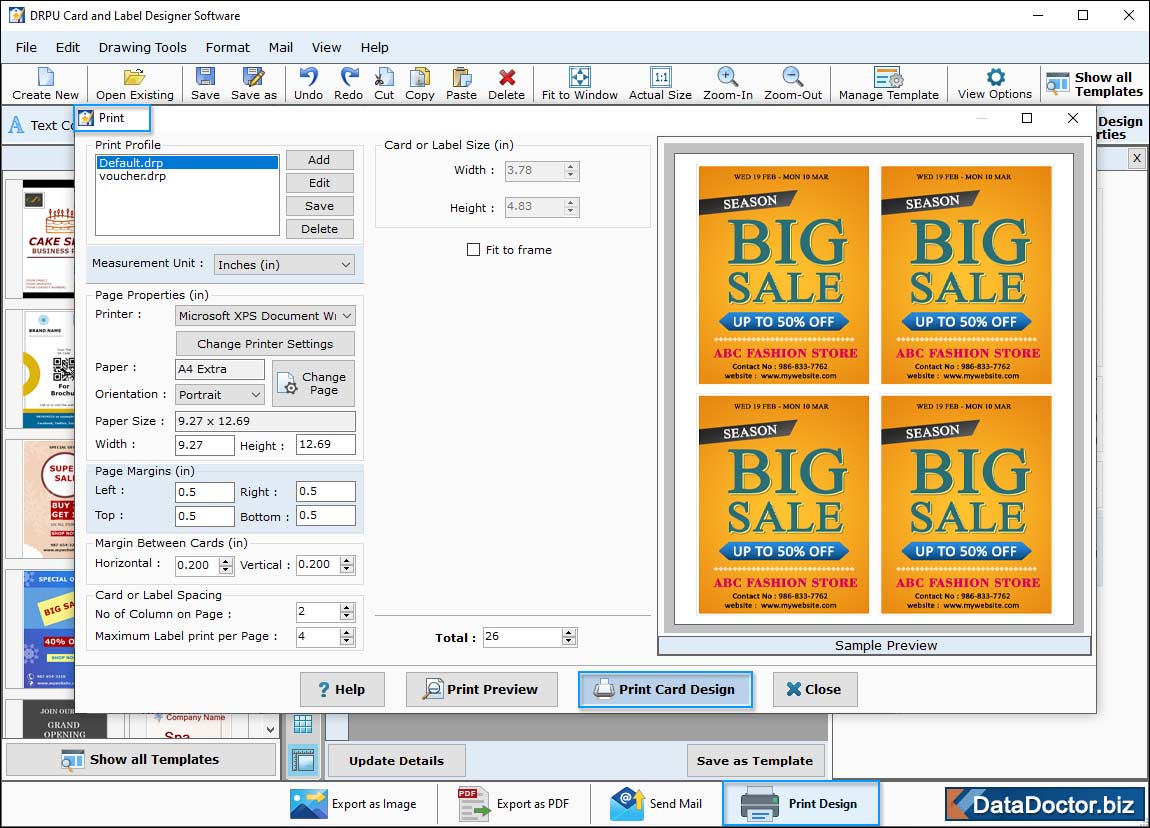
Task: Click the Paste toolbar icon
Action: [461, 84]
